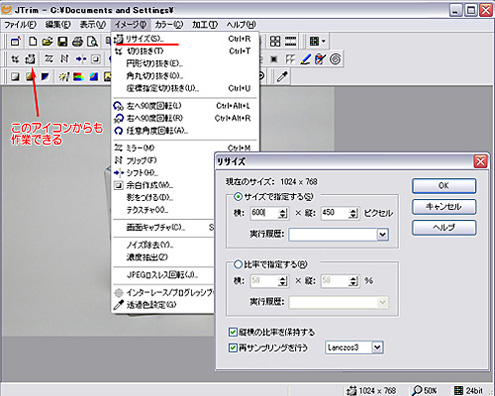Image resolution: width=495 pixels, height=396 pixels.
Task: Toggle 再サンプリングを行う checkbox
Action: [x=233, y=348]
